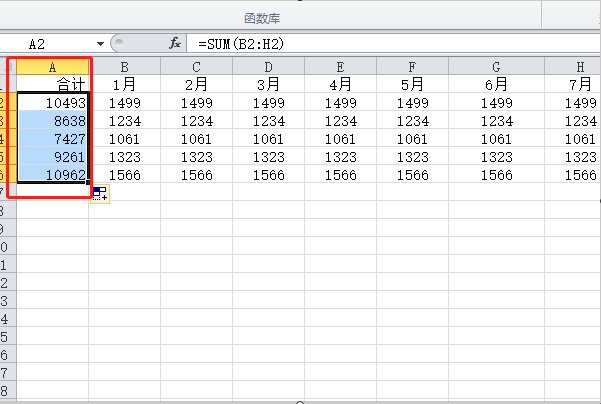Select value 1323 in column E
The height and width of the screenshot is (404, 601).
(x=340, y=156)
